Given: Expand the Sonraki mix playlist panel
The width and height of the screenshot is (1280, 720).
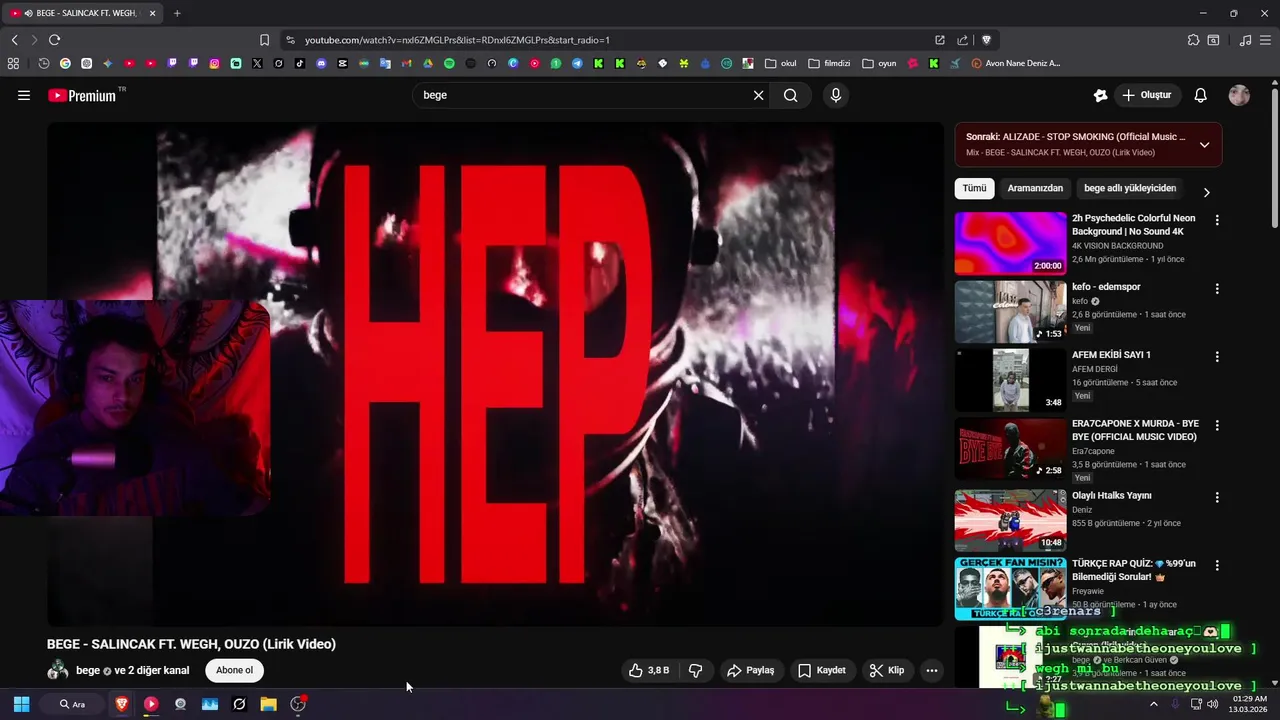Looking at the screenshot, I should [1204, 144].
